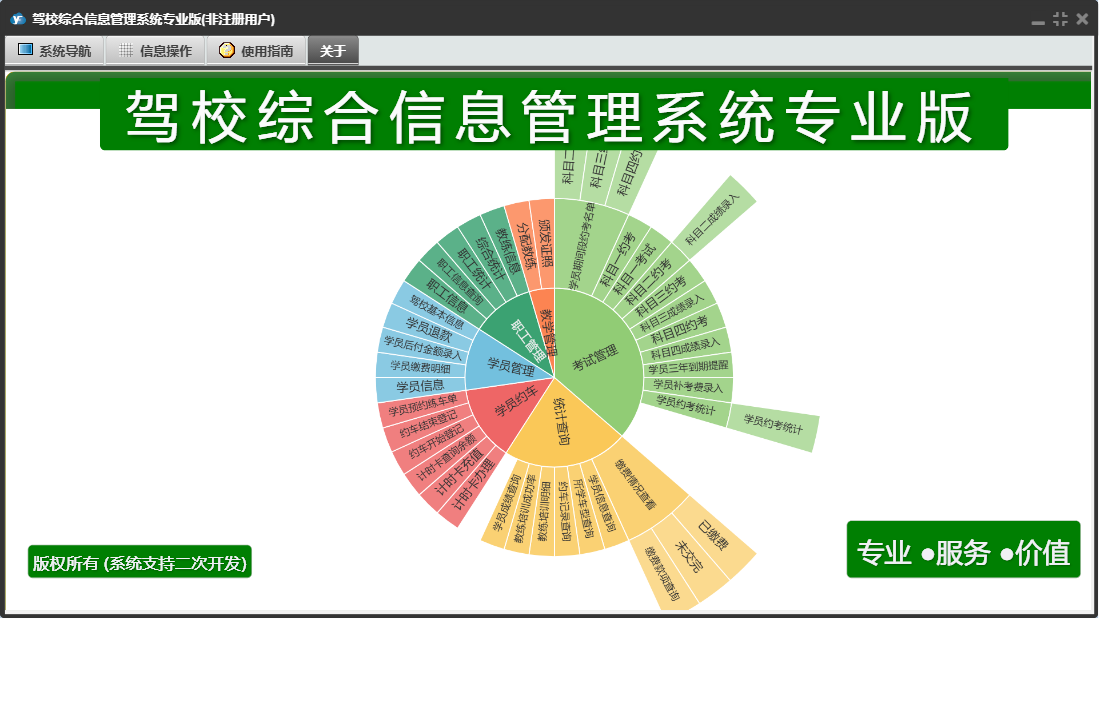Image resolution: width=1099 pixels, height=723 pixels.
Task: Open the 学员成绩查询 chart segment
Action: tap(506, 502)
